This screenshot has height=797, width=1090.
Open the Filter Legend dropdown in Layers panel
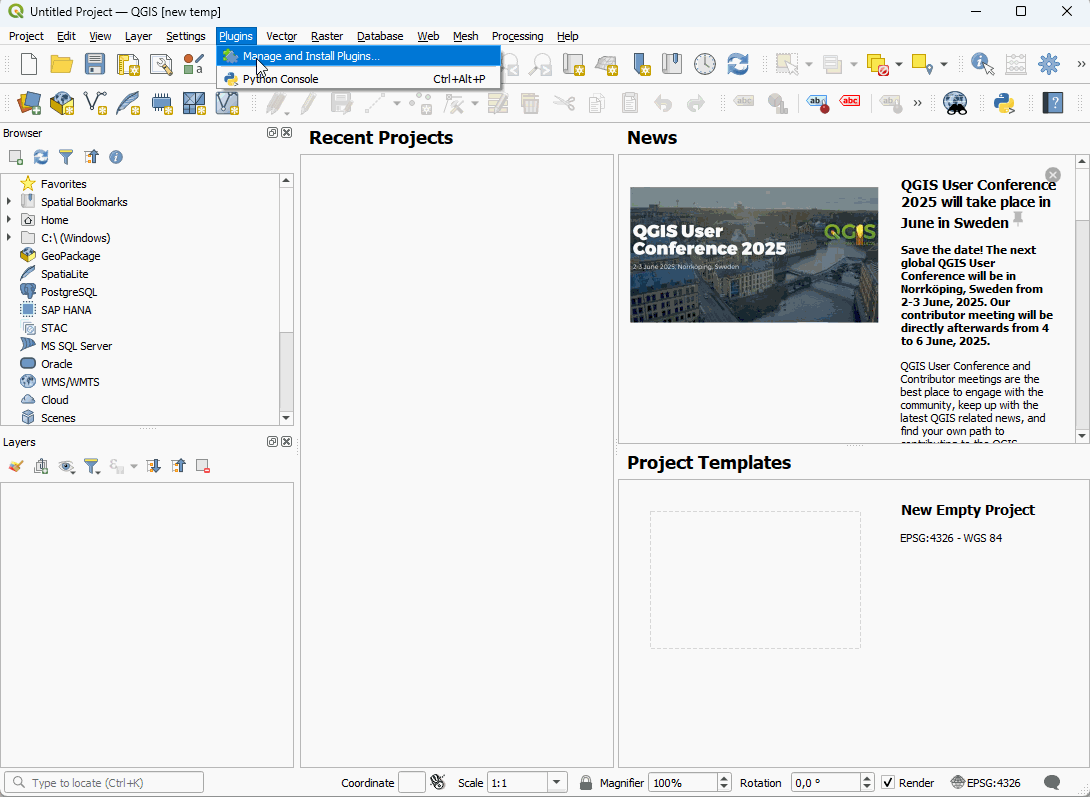coord(92,466)
